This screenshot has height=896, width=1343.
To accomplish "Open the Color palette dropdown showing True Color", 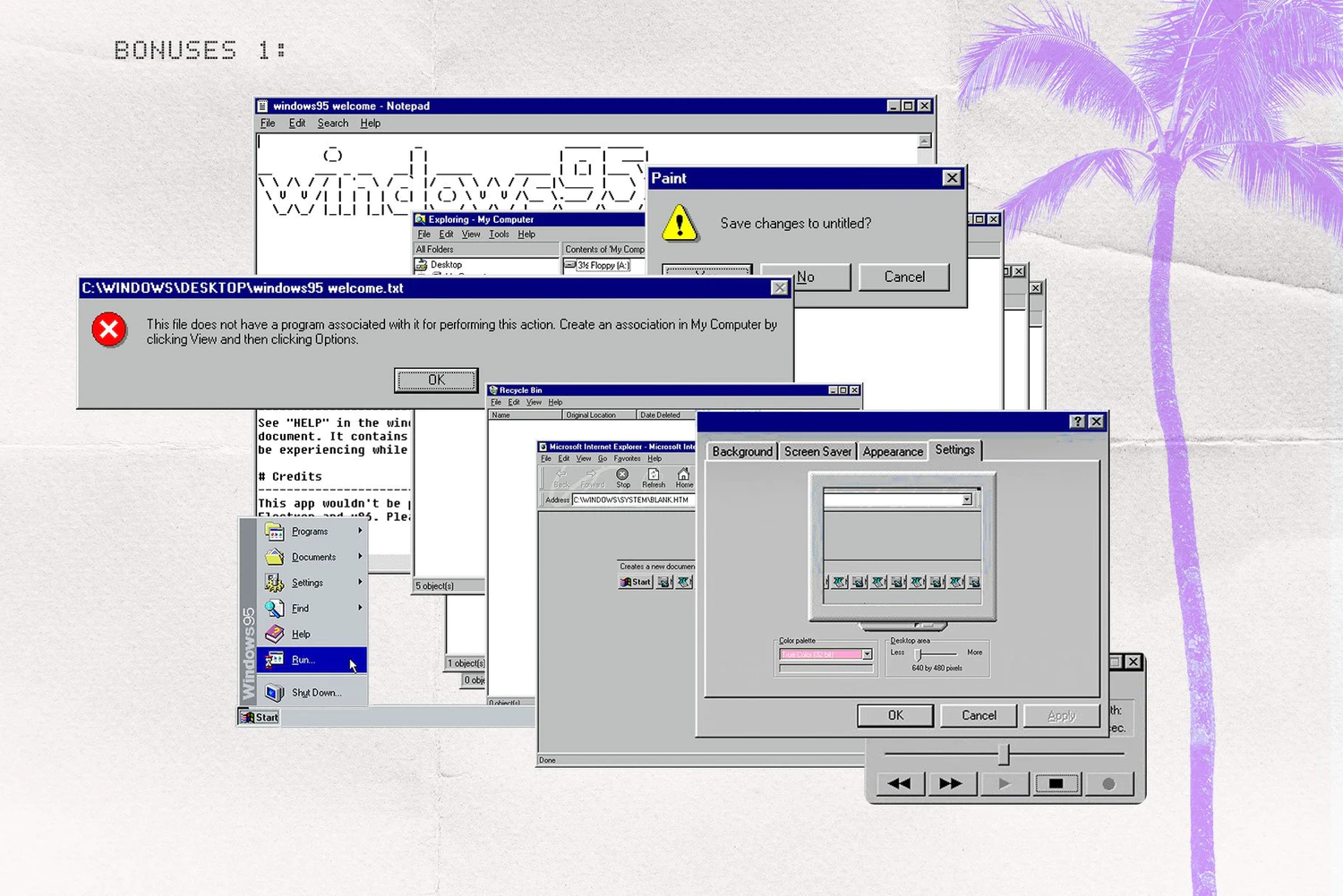I will (866, 654).
